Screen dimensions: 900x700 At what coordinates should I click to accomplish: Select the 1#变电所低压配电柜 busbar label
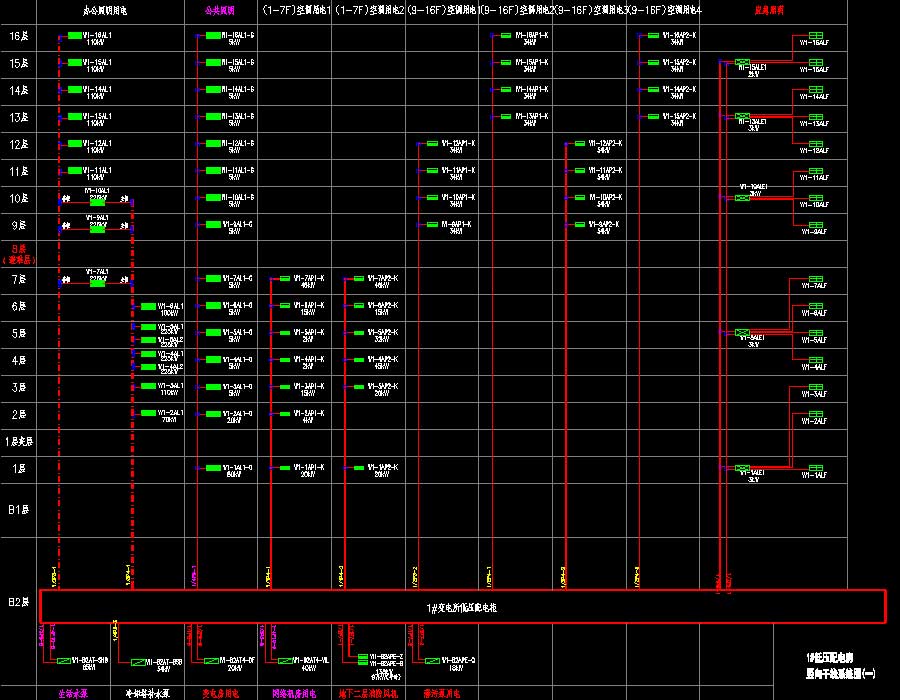click(461, 608)
